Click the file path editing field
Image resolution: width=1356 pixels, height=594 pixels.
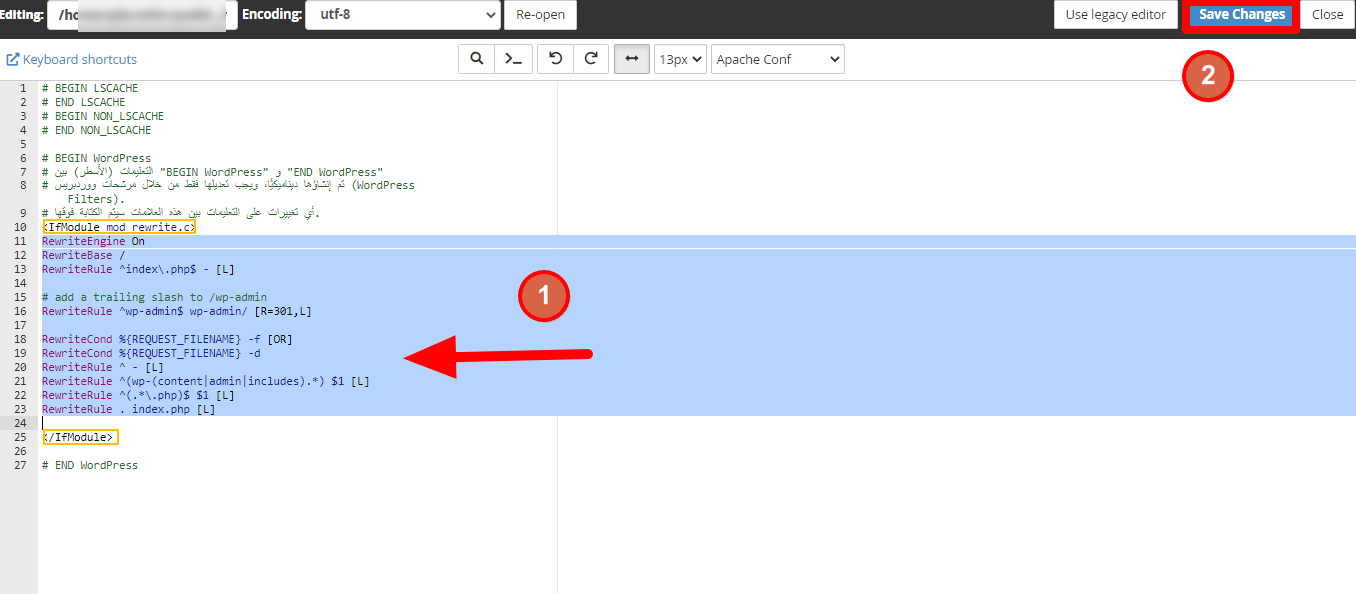click(140, 15)
